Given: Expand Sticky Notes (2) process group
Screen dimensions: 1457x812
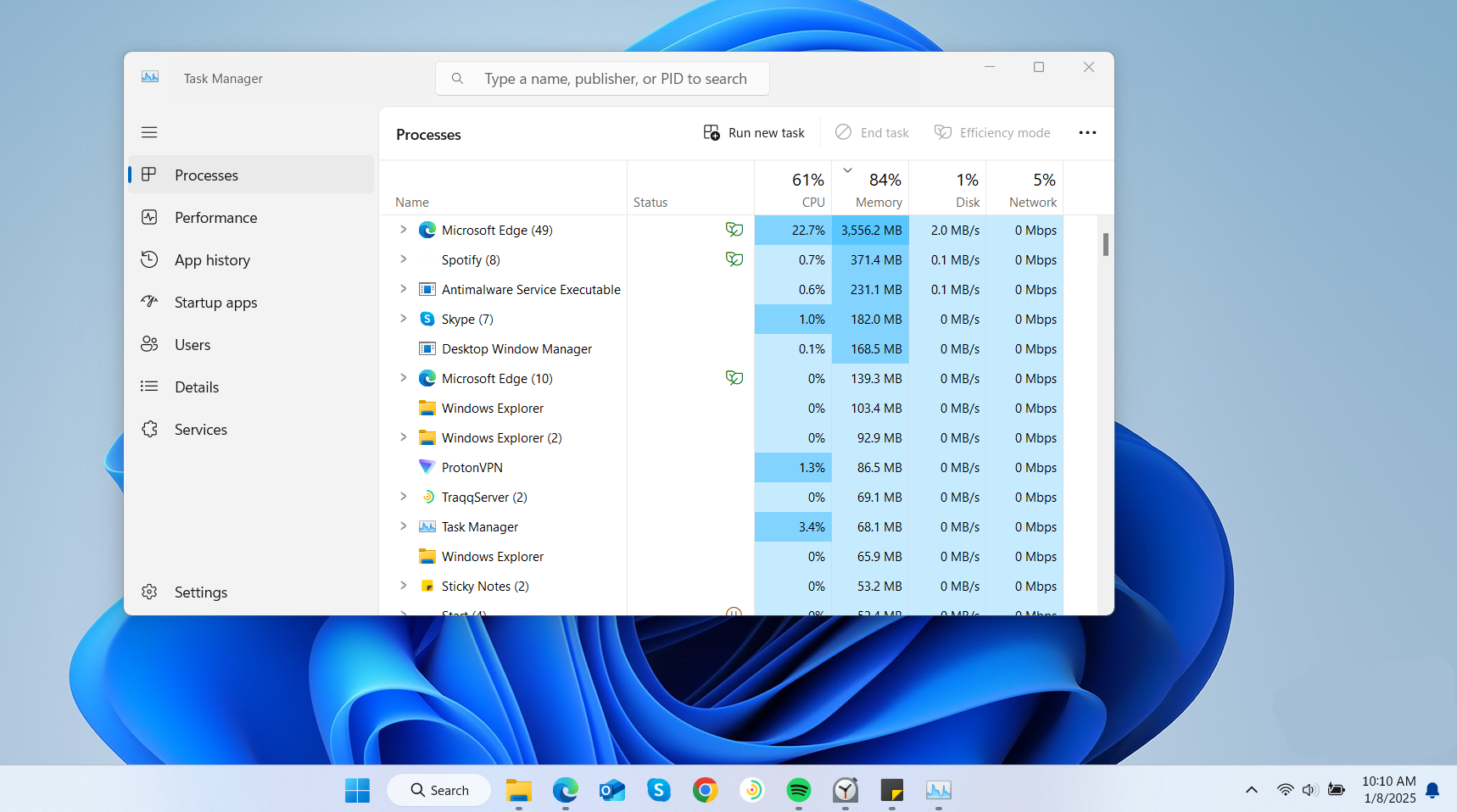Looking at the screenshot, I should point(404,586).
